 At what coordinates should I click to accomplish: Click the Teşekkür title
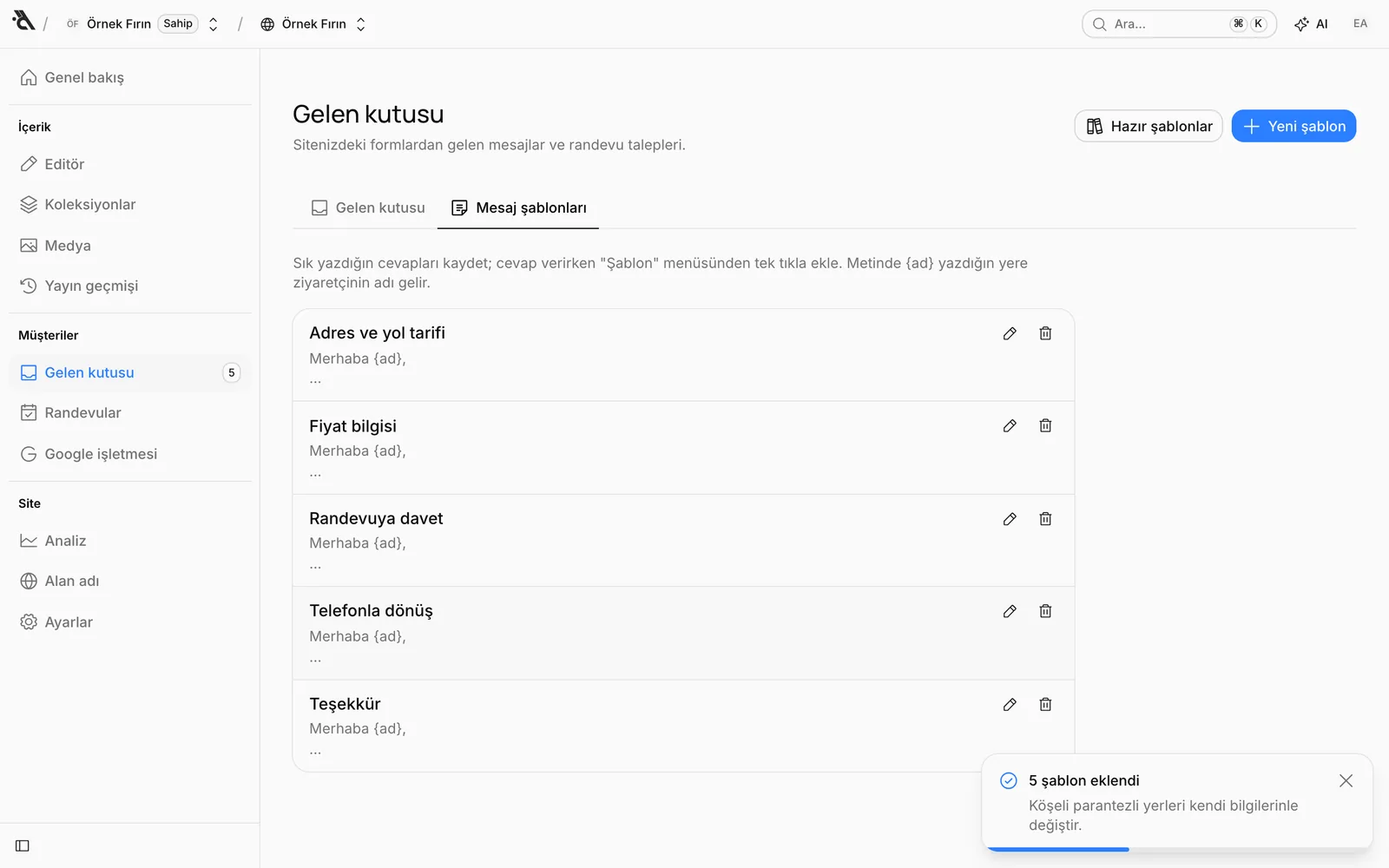345,704
